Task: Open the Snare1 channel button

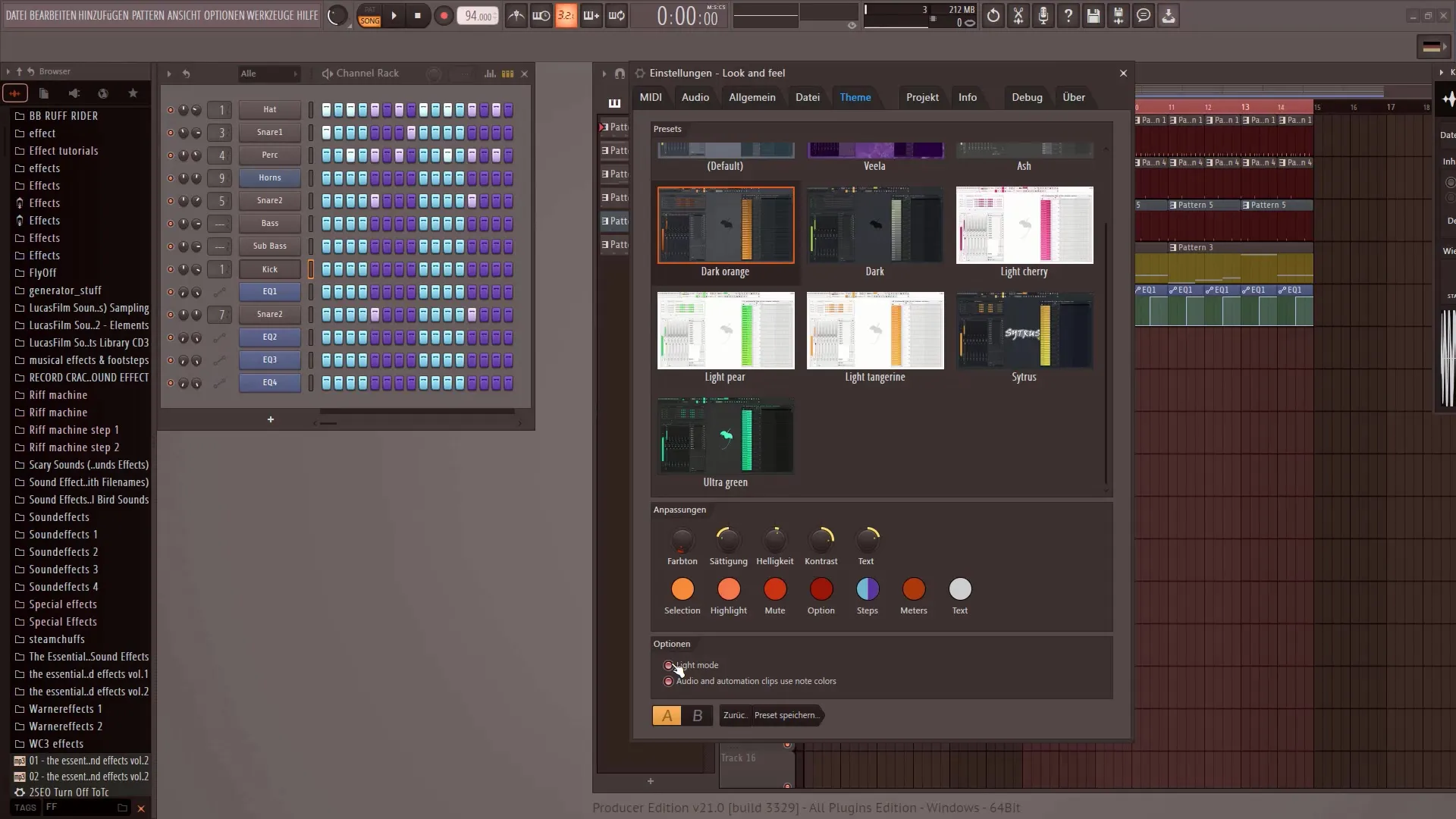Action: [x=270, y=133]
